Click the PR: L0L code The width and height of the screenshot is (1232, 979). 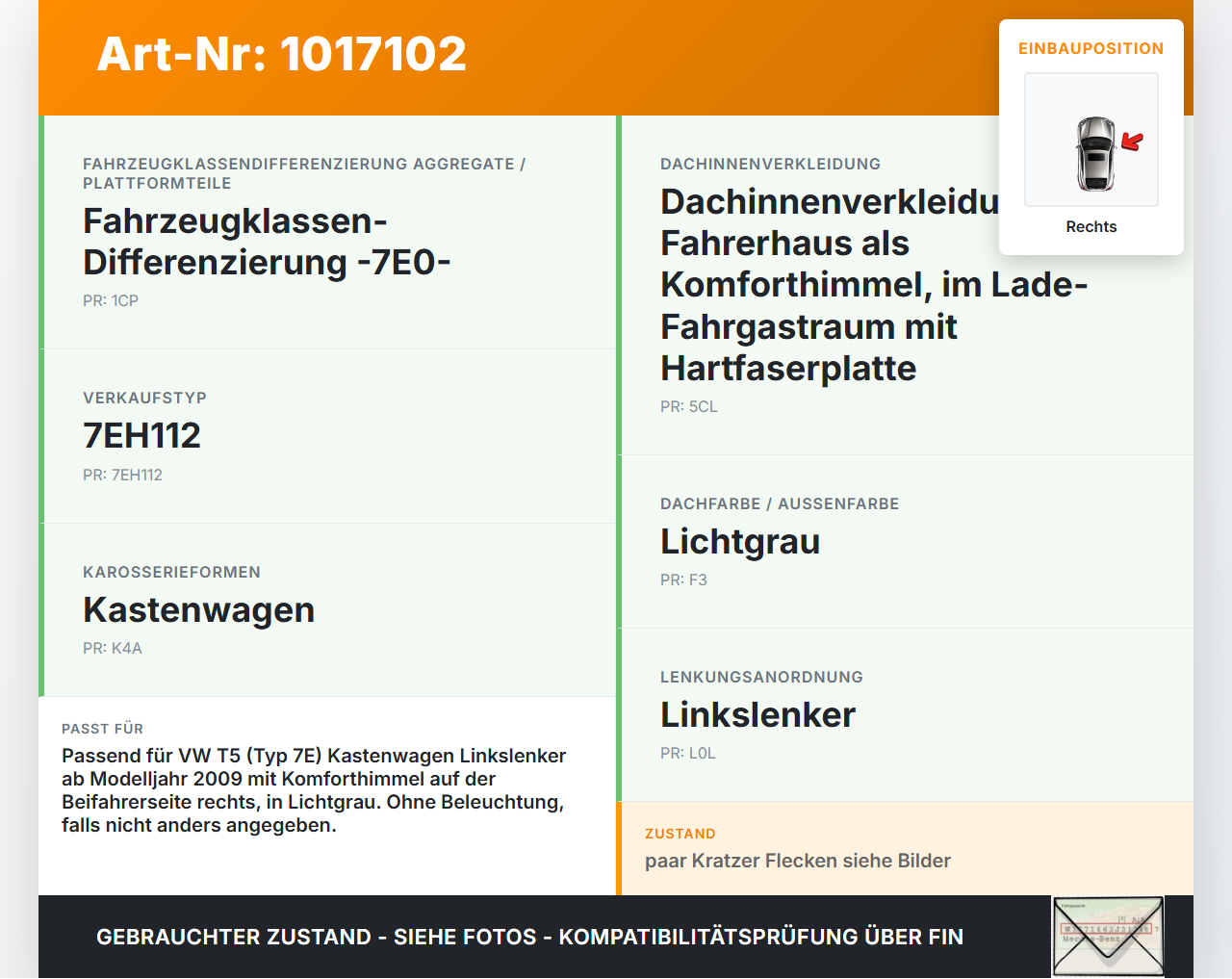688,753
